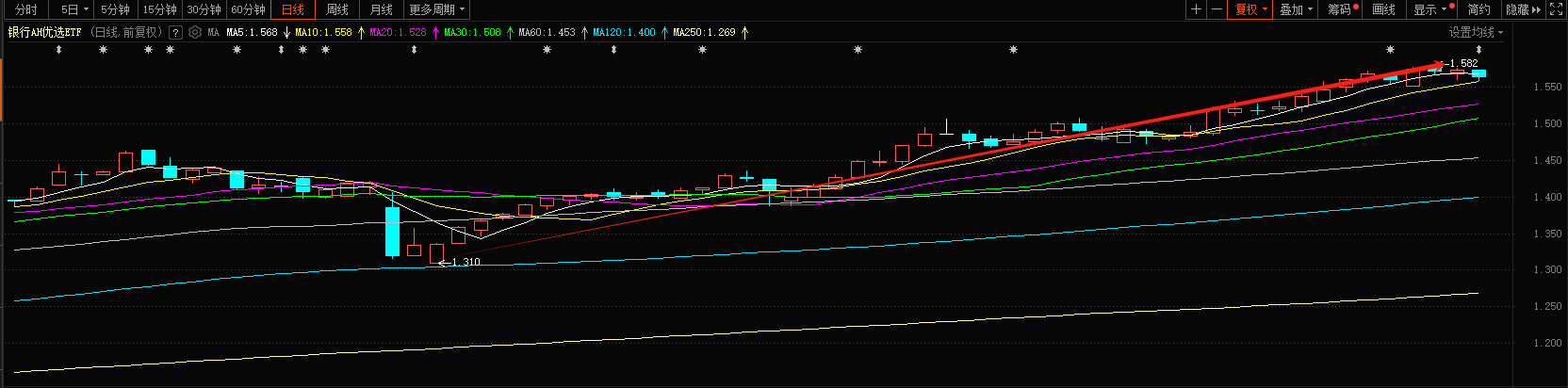Open 显示 display options dropdown
This screenshot has height=388, width=1568.
(x=1430, y=9)
